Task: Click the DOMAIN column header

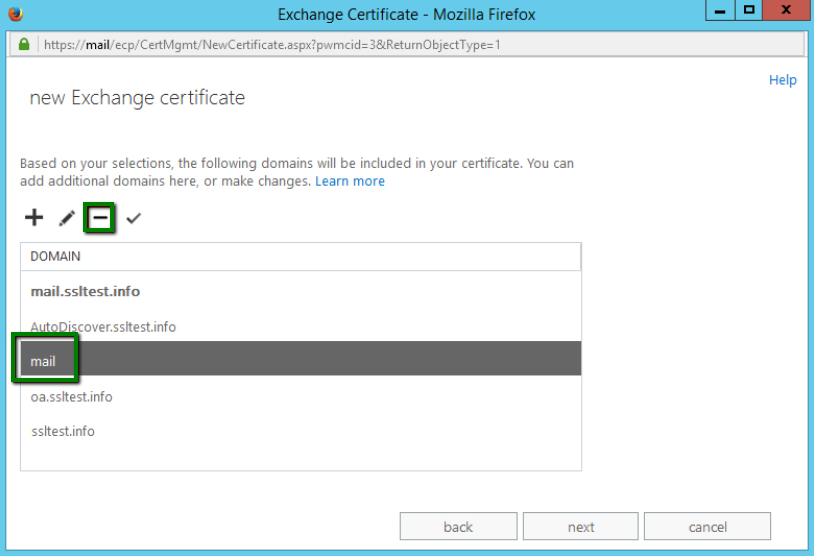Action: pos(301,256)
